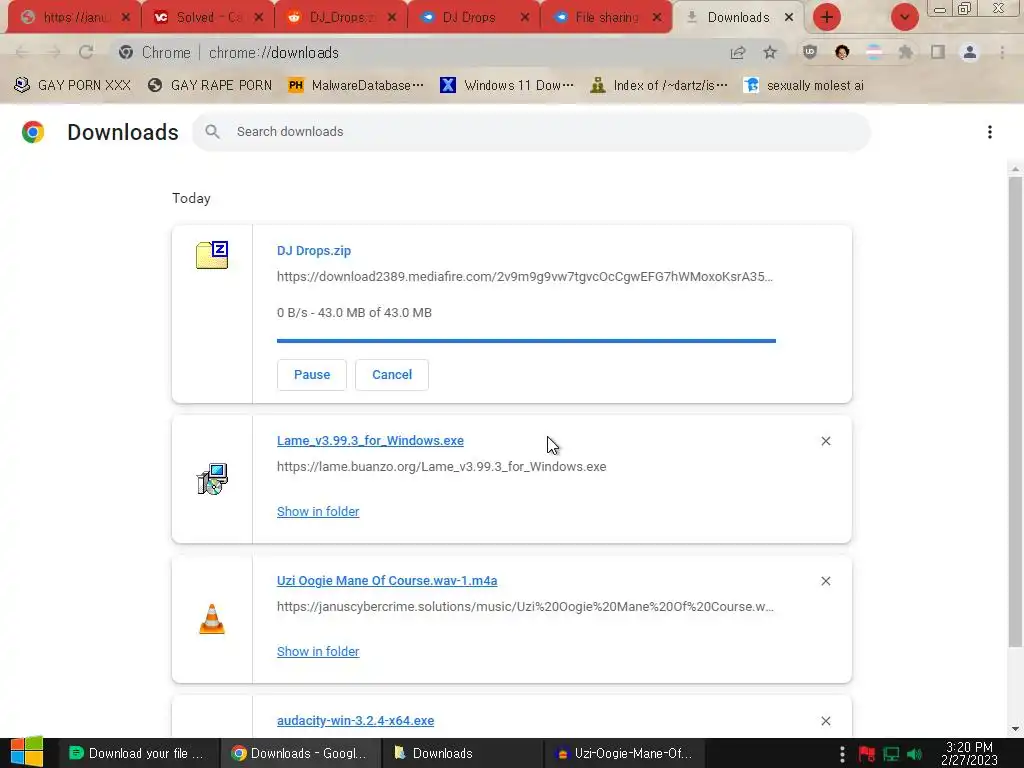This screenshot has width=1024, height=768.
Task: Go back using the back arrow
Action: pyautogui.click(x=22, y=52)
